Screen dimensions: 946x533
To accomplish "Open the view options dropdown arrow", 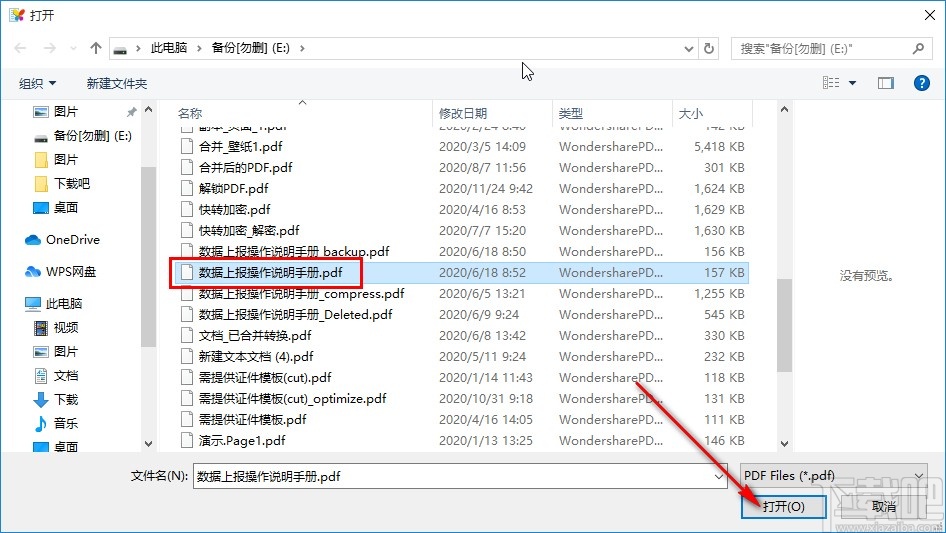I will point(852,83).
